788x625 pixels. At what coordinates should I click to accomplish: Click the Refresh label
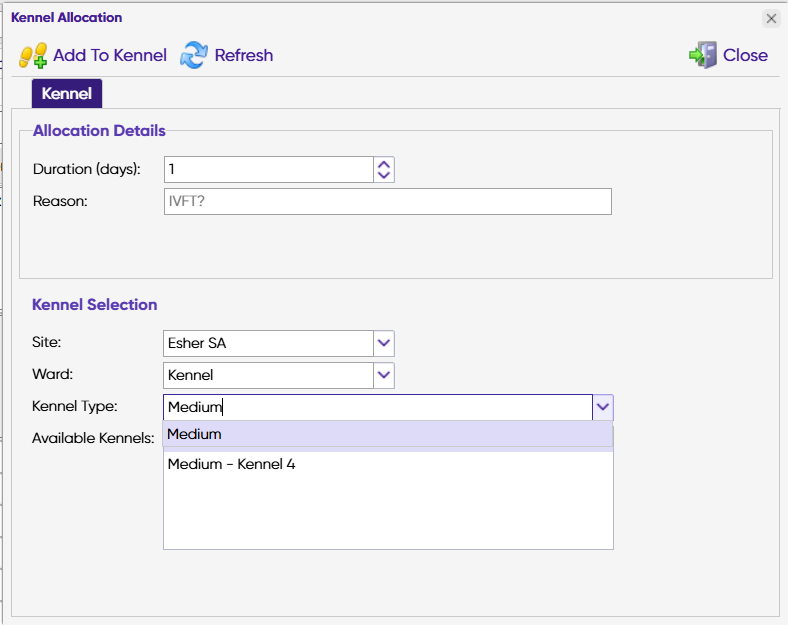[x=244, y=55]
